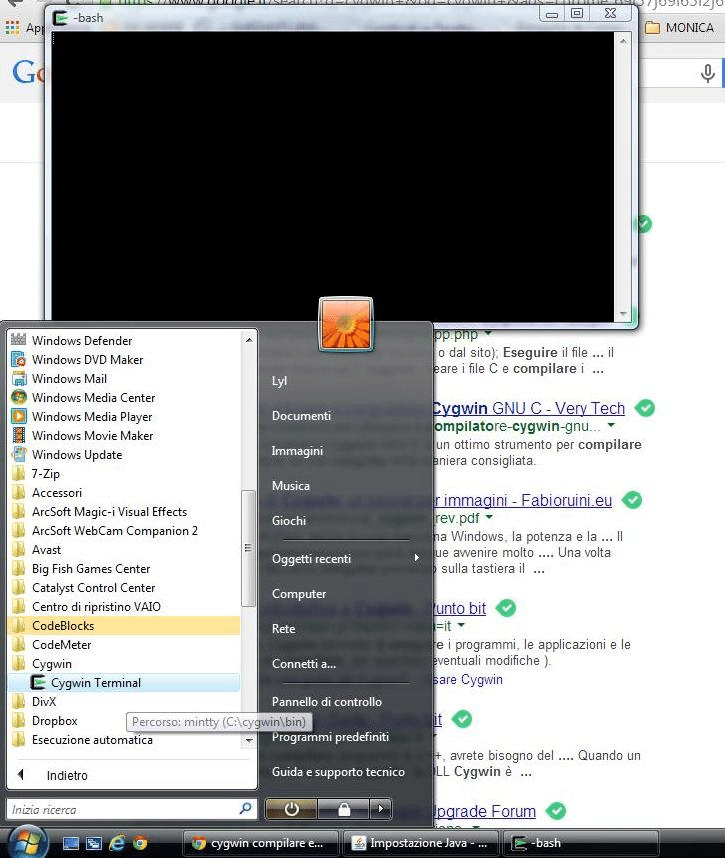Open Documenti from Start menu
725x858 pixels.
click(301, 416)
